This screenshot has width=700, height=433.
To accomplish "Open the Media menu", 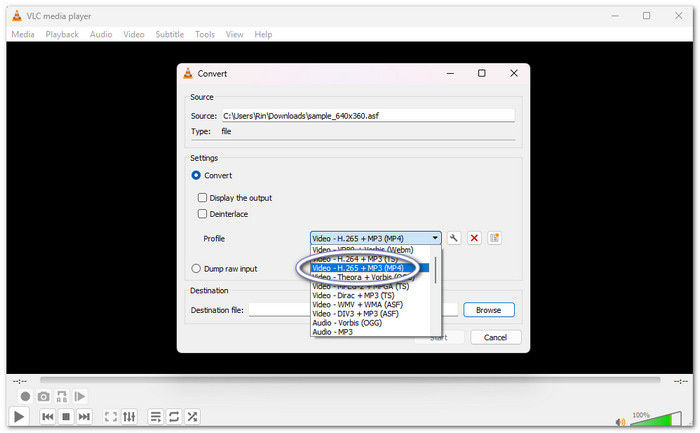I will pos(23,34).
